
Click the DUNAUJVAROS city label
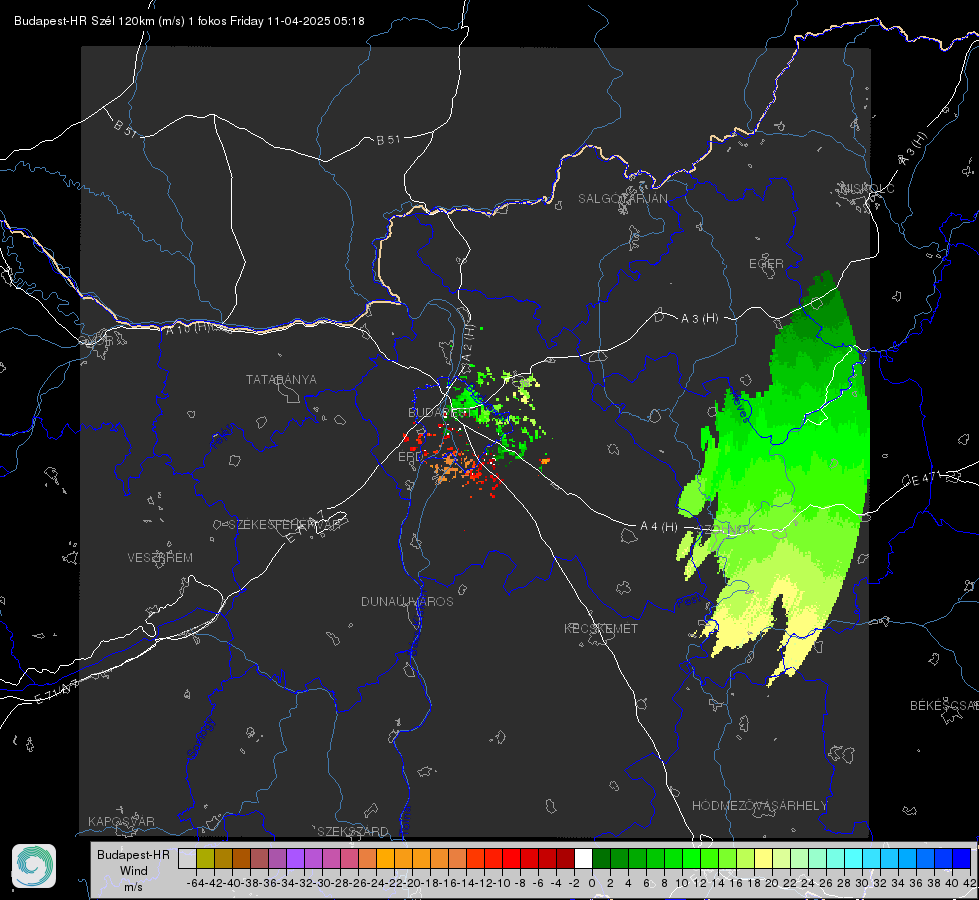(x=407, y=601)
